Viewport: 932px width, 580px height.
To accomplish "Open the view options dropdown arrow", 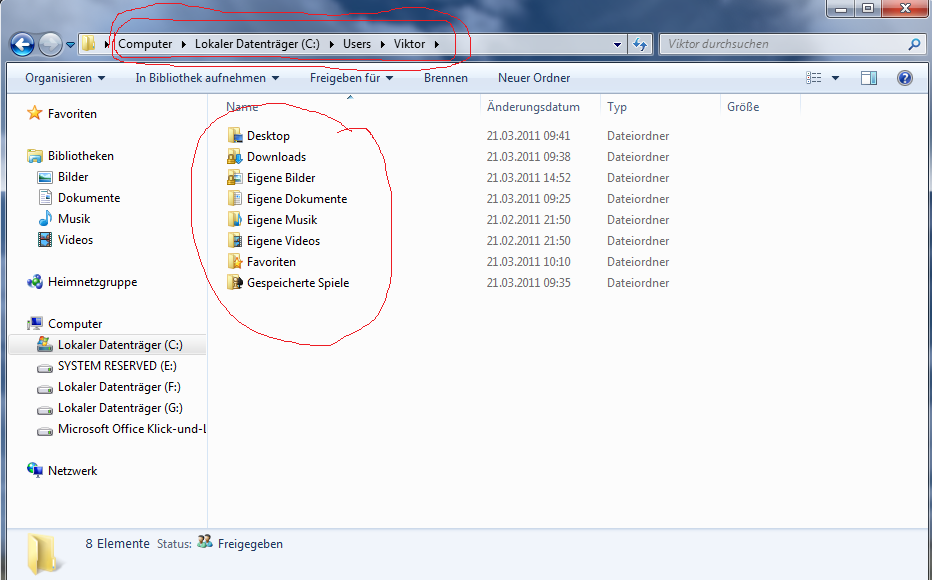I will pos(834,78).
